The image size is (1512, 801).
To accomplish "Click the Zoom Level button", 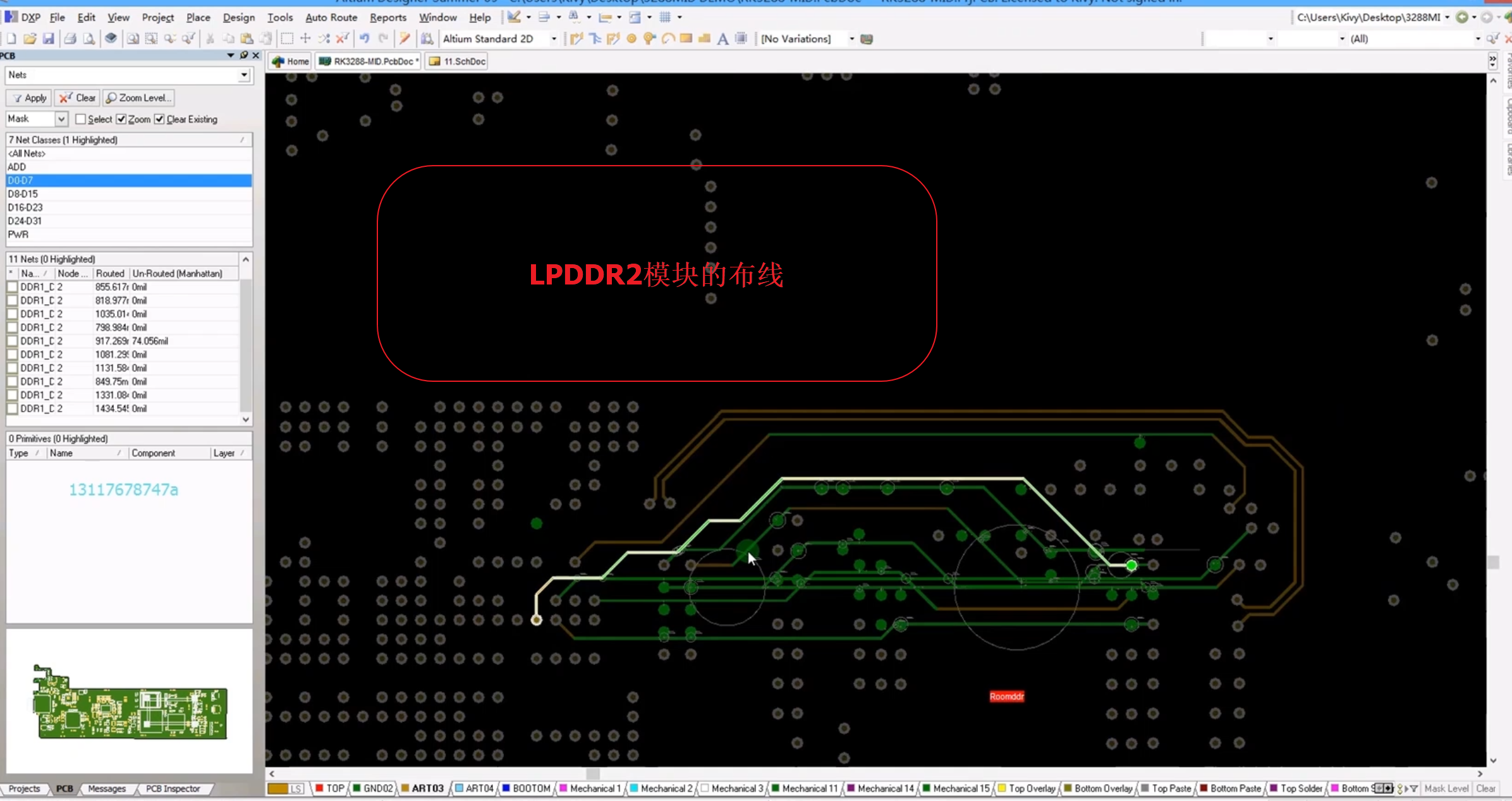I will click(x=138, y=98).
